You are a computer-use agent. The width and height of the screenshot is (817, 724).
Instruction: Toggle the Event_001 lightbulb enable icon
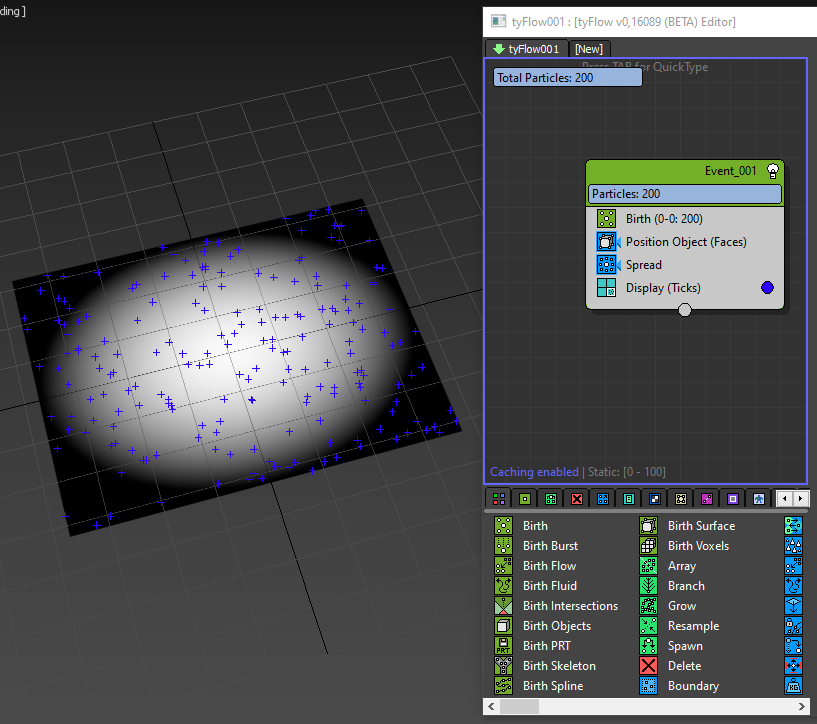(x=773, y=171)
